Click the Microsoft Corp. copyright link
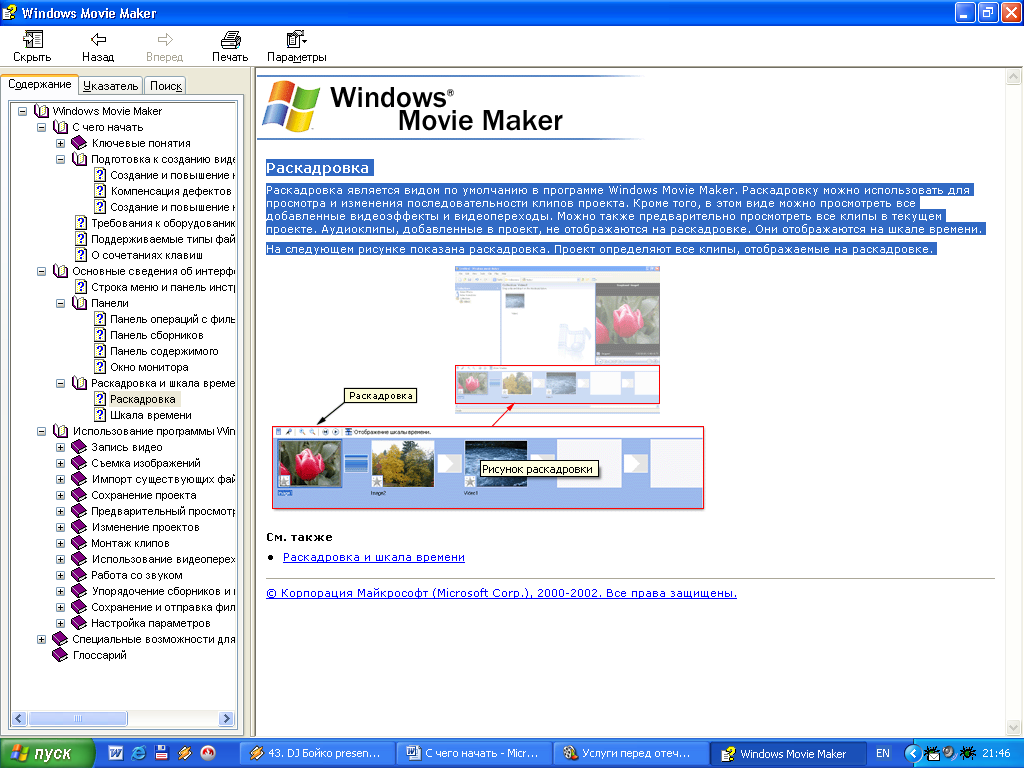 tap(502, 593)
